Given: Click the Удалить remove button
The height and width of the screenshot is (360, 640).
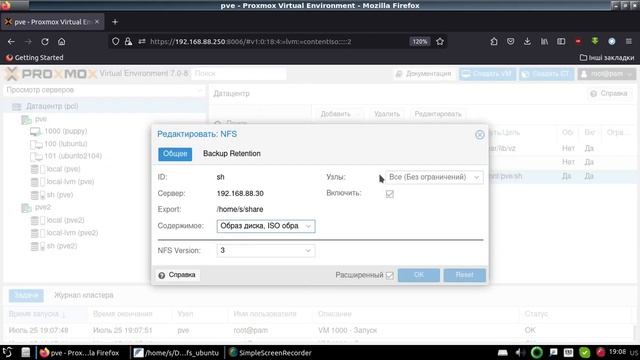Looking at the screenshot, I should 387,114.
